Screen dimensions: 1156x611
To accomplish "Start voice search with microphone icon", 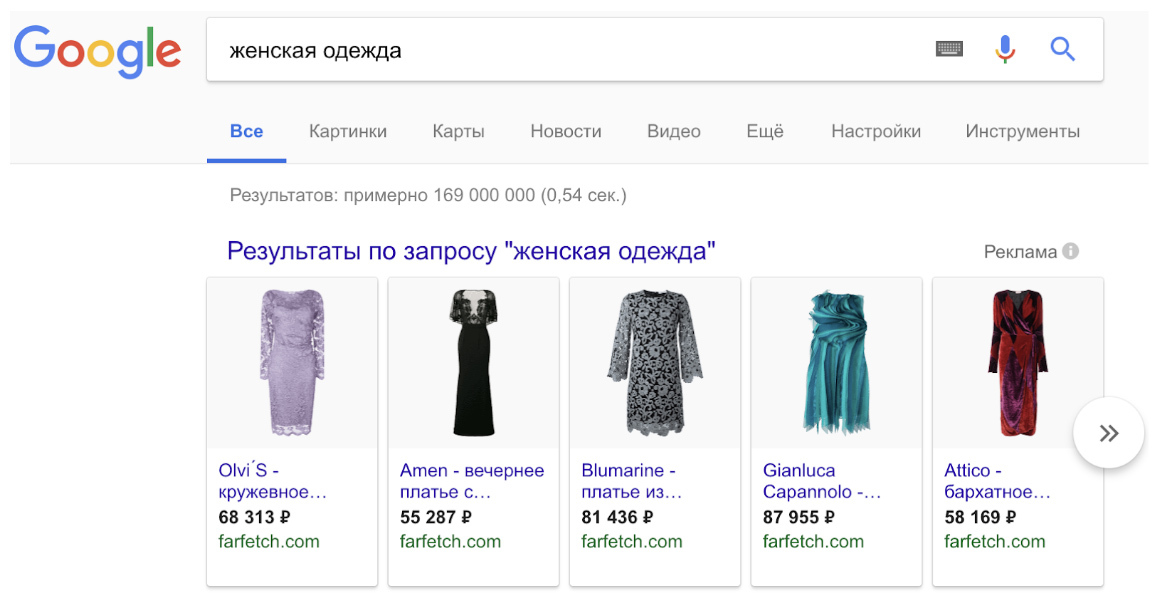I will (x=1005, y=49).
